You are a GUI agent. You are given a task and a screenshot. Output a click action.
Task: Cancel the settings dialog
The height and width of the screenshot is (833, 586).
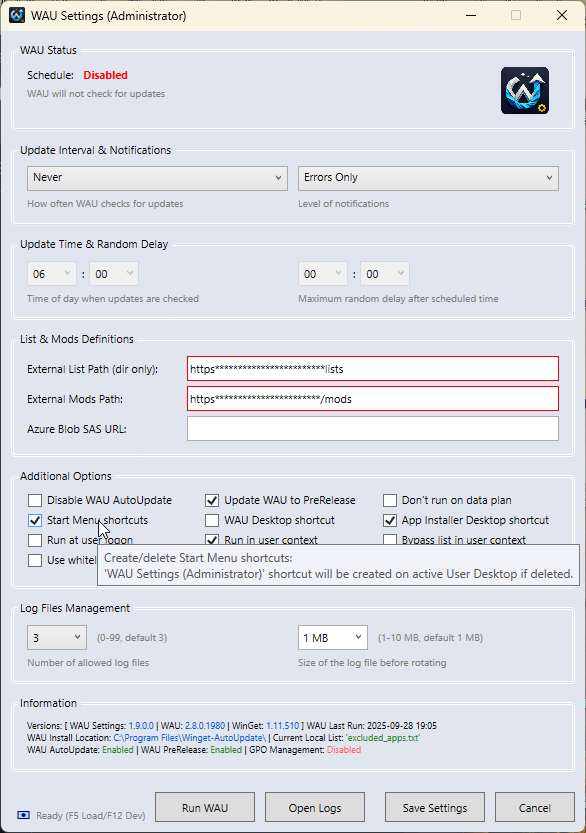[534, 808]
